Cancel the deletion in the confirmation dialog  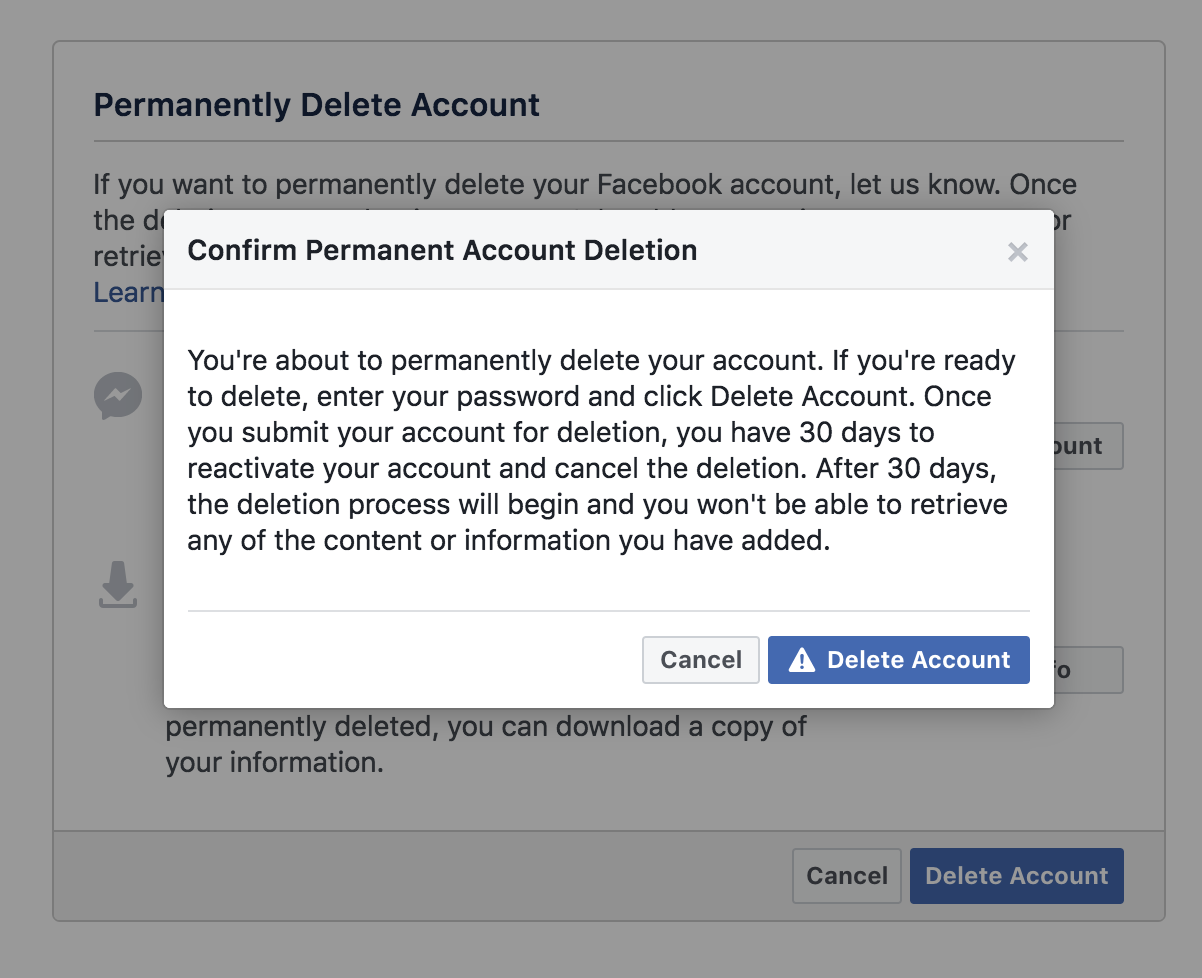point(701,660)
